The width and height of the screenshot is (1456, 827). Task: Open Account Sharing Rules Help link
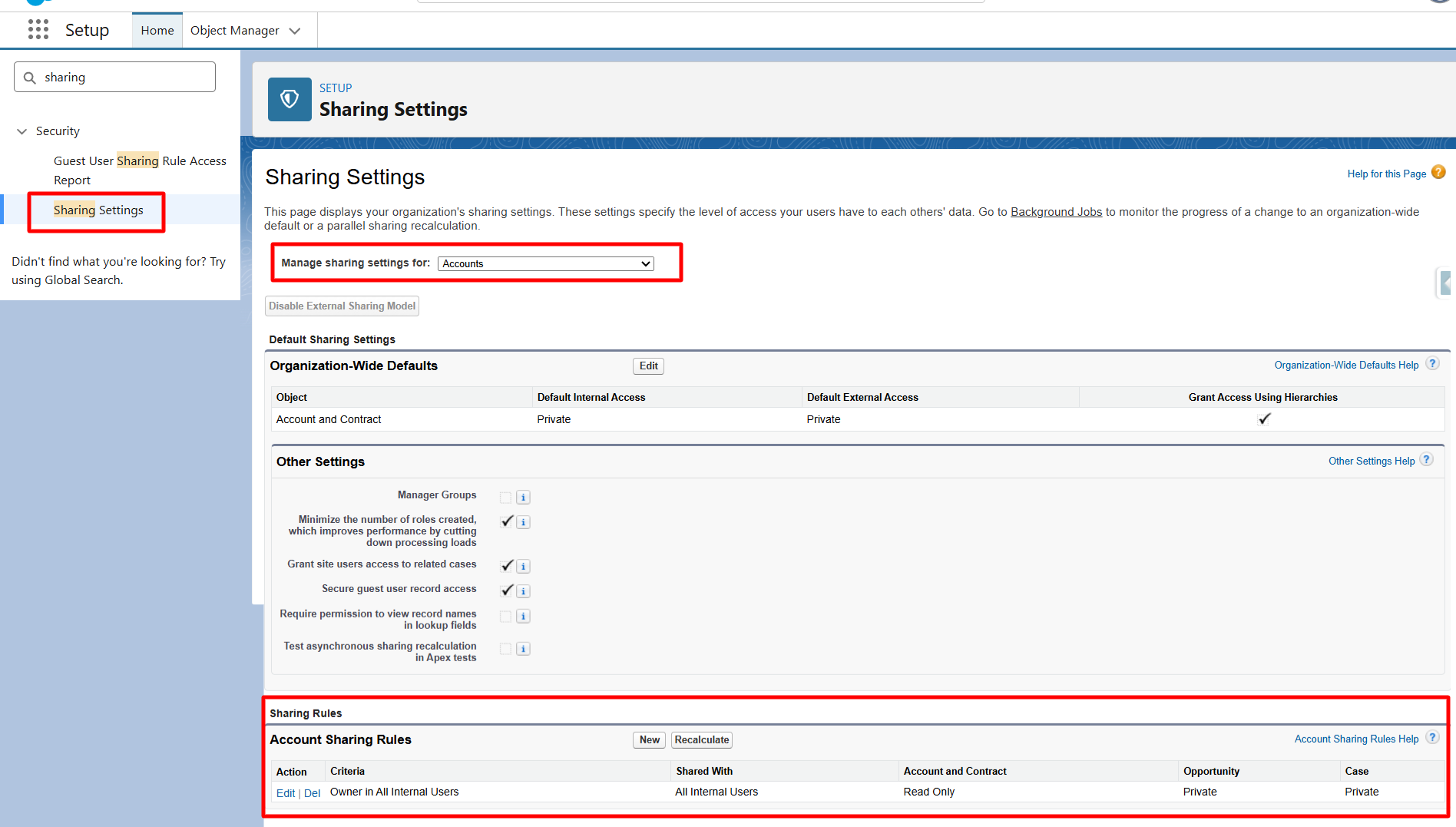[1356, 739]
